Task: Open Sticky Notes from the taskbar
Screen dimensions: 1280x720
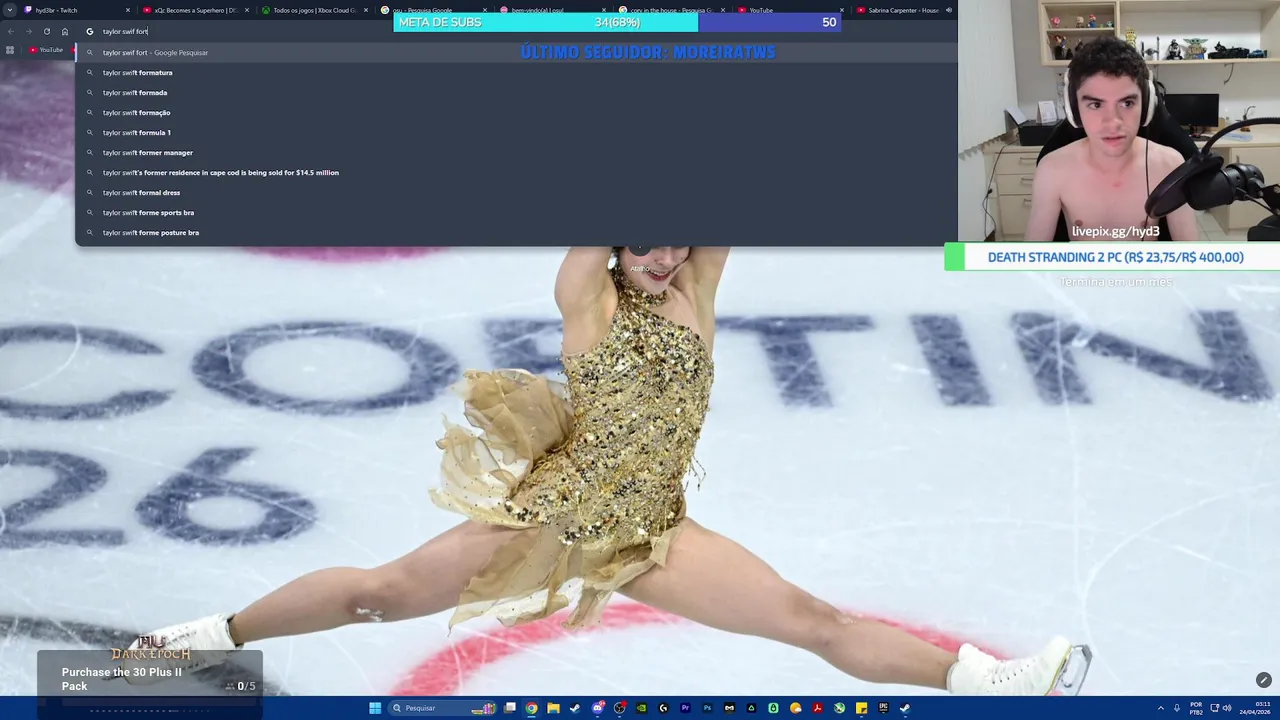Action: click(x=861, y=708)
